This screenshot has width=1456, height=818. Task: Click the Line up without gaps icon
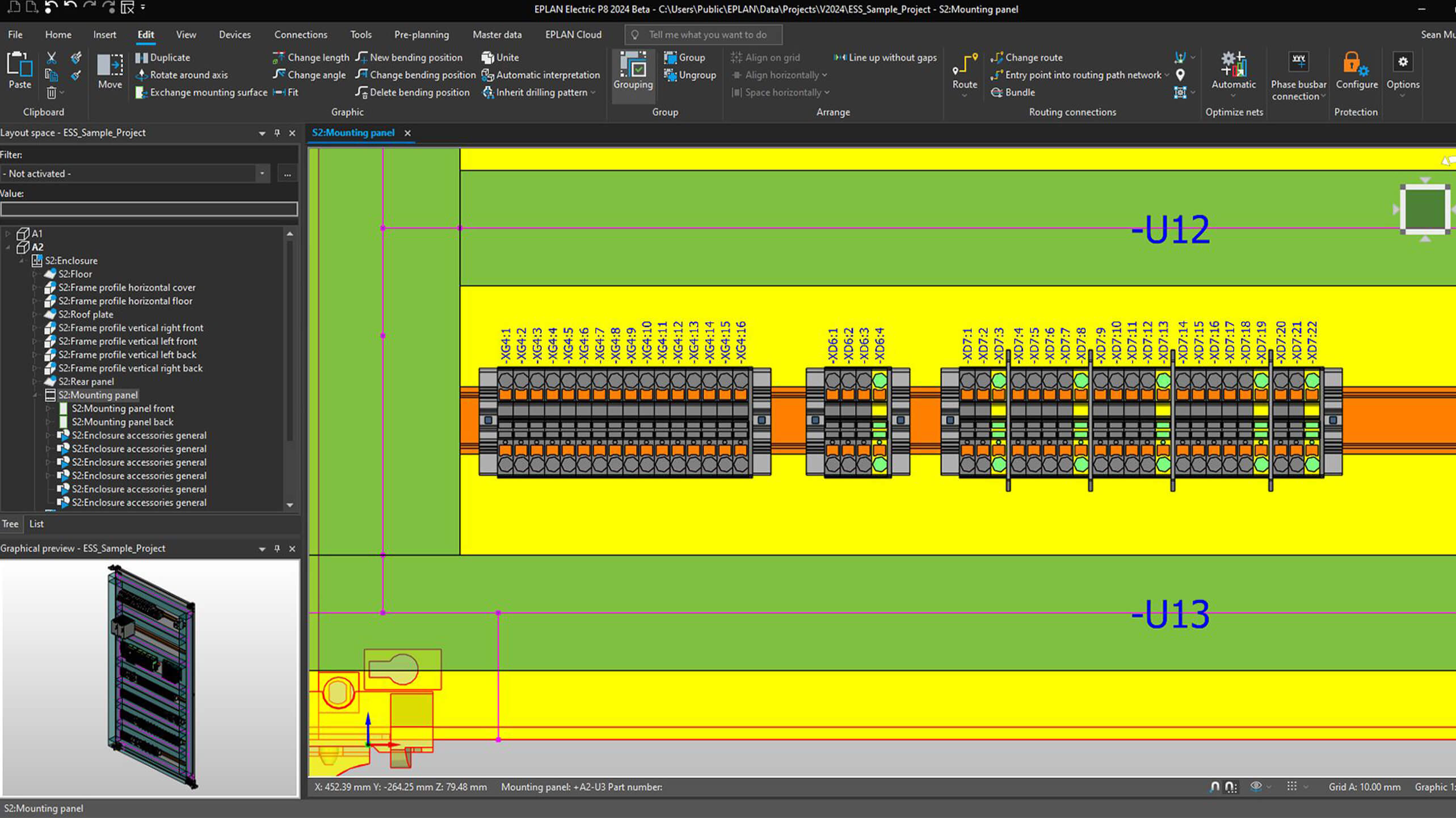(x=840, y=57)
